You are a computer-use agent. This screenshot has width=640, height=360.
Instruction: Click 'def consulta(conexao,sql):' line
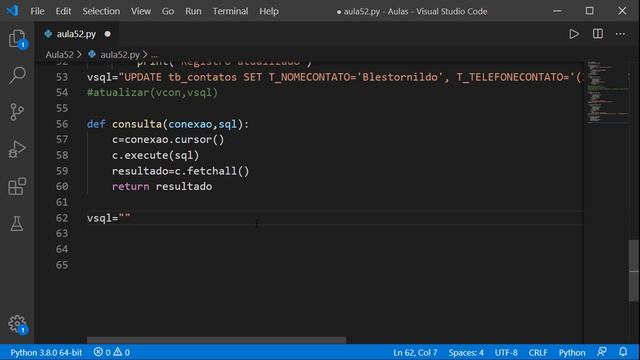(168, 124)
